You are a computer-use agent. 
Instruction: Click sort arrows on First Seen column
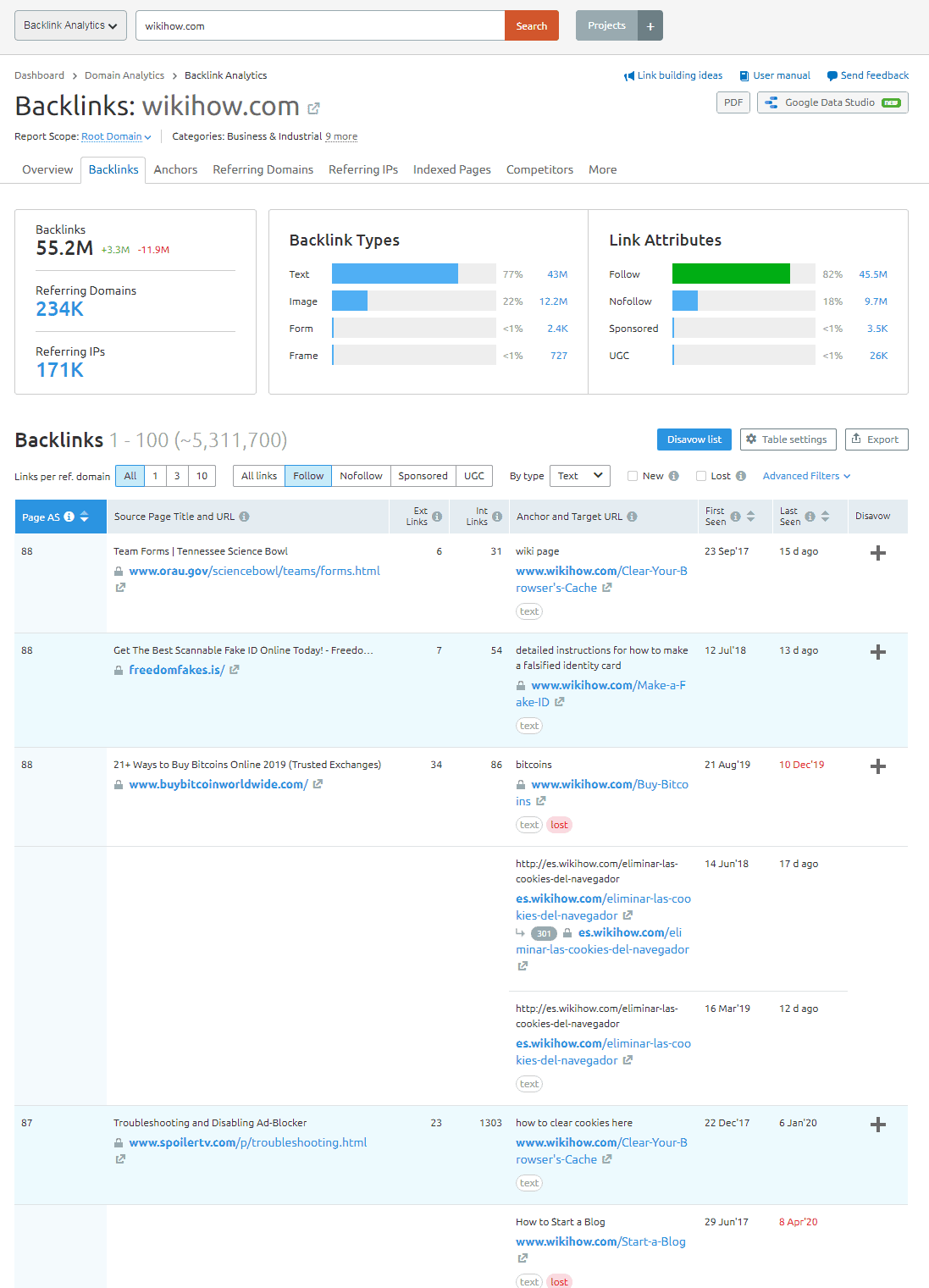pos(750,517)
